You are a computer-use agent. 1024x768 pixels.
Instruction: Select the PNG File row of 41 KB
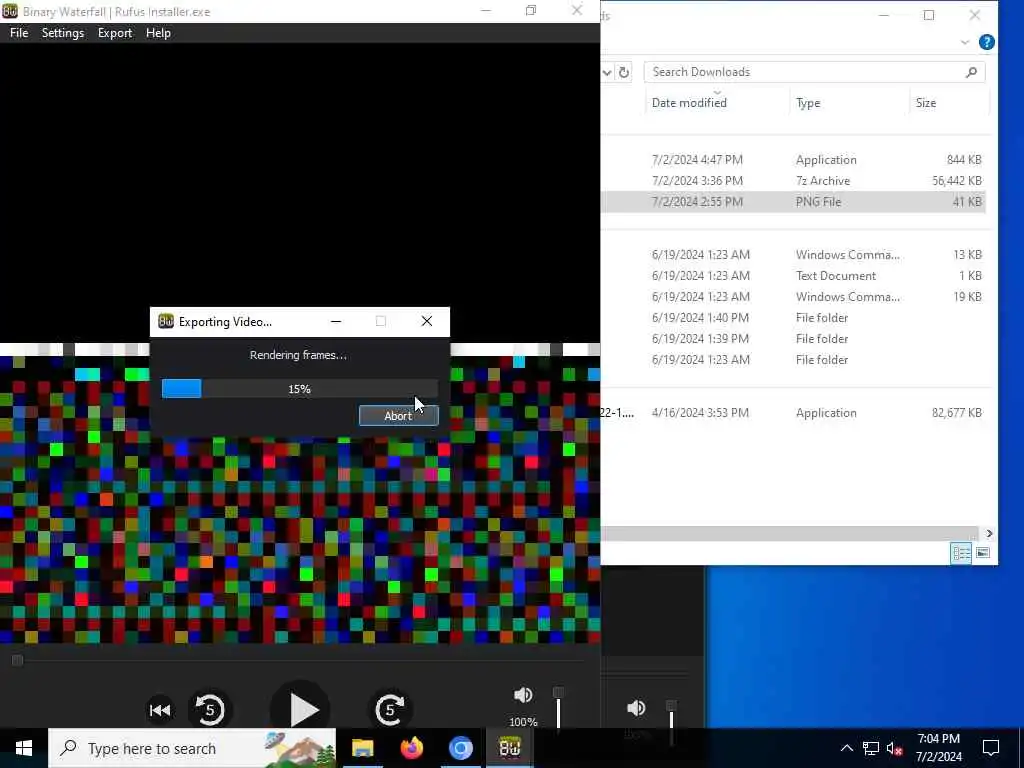793,202
